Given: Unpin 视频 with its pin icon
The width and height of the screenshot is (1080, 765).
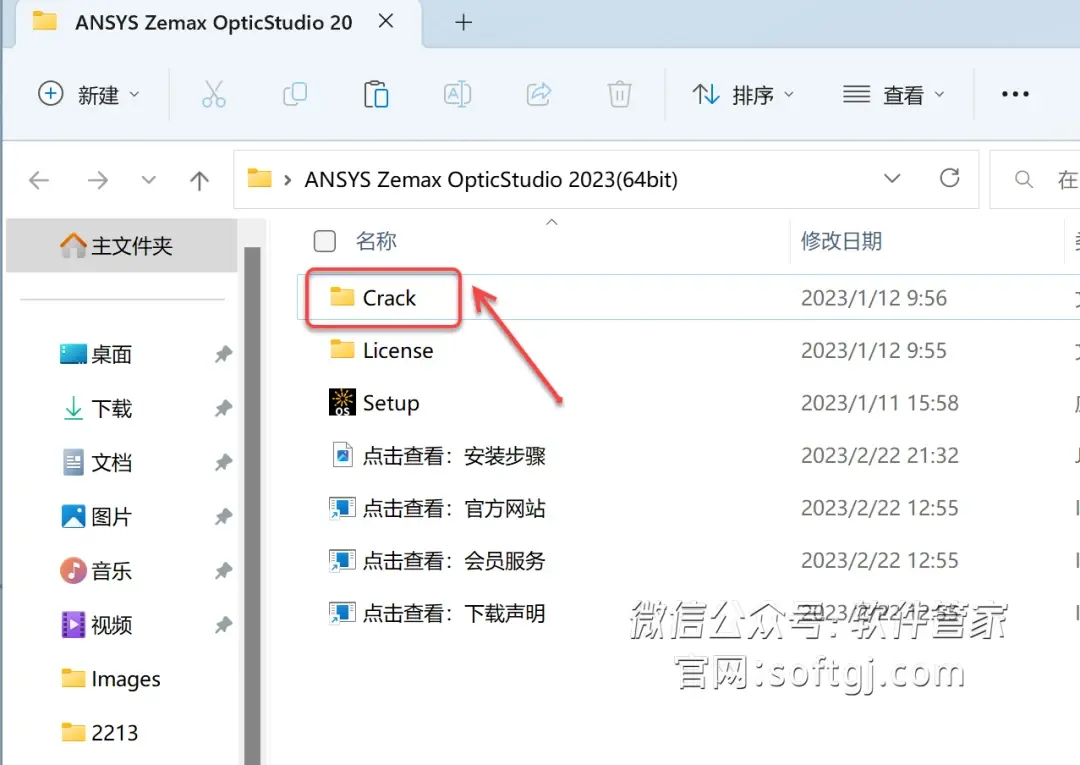Looking at the screenshot, I should coord(222,625).
